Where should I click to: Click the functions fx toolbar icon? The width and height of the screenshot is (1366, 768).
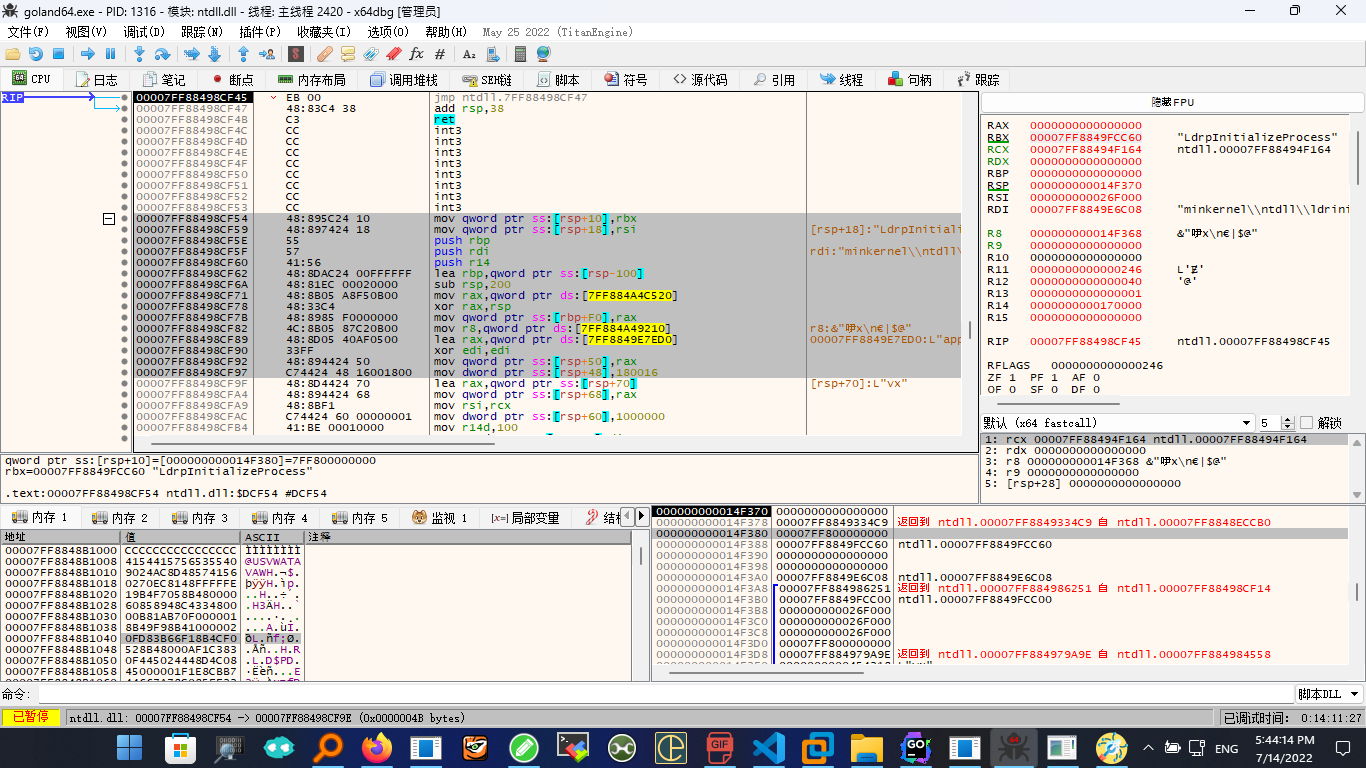pos(416,54)
